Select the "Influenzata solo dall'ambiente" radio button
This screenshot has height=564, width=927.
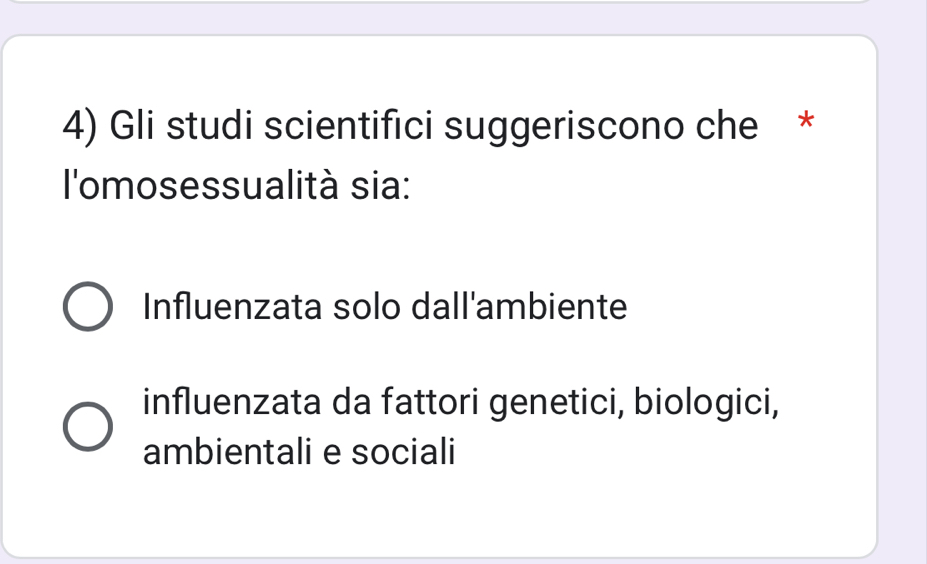click(88, 308)
